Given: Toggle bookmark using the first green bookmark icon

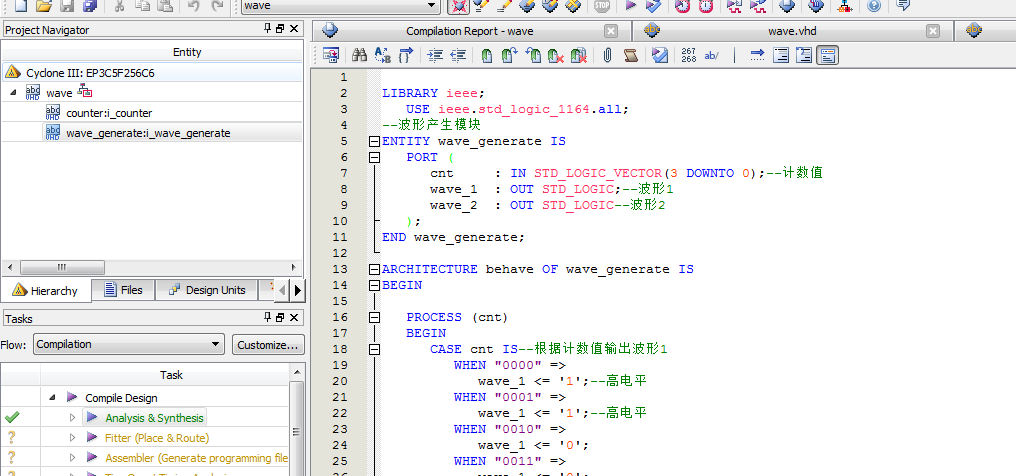Looking at the screenshot, I should (x=487, y=55).
